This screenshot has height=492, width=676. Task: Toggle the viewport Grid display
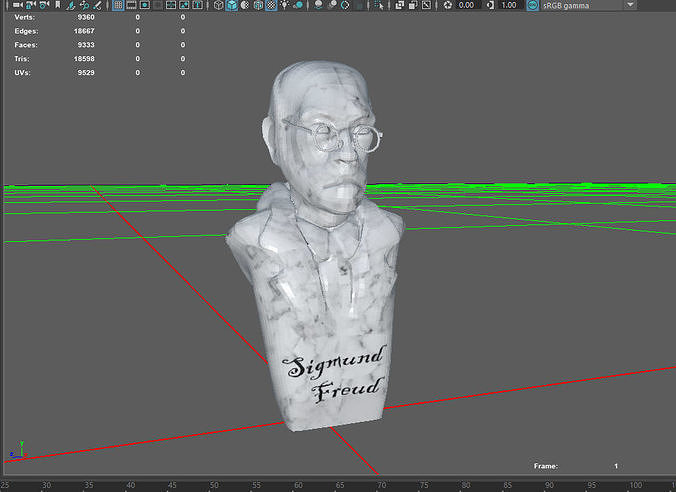[118, 5]
